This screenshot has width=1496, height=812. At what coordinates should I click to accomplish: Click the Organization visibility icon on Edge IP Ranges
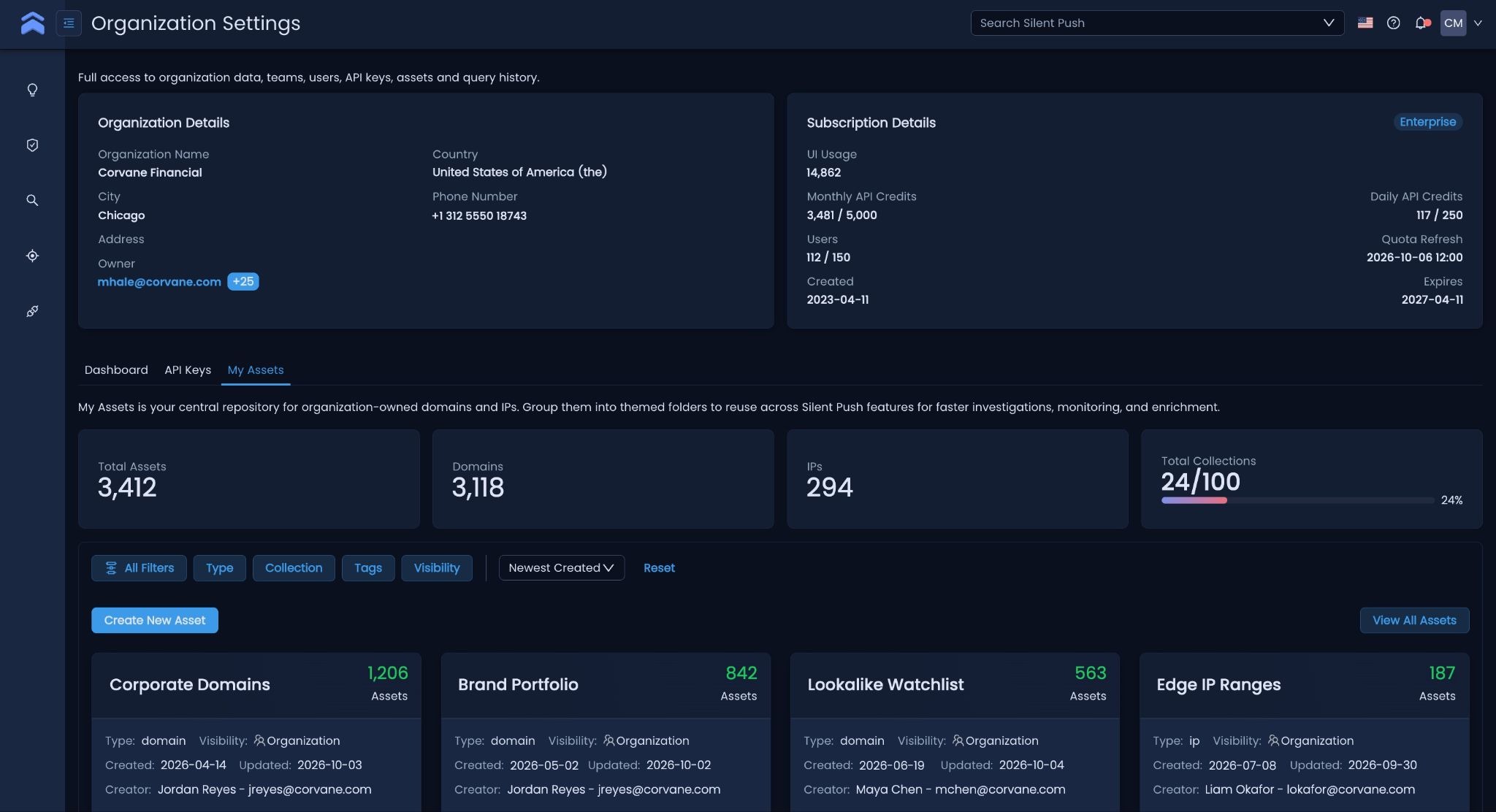1273,740
